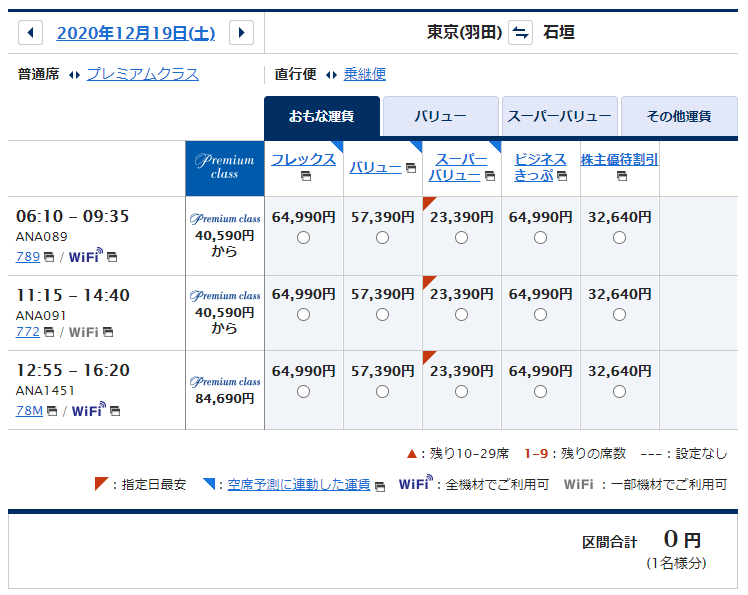Click Premium class logo in header
Image resolution: width=748 pixels, height=595 pixels.
click(225, 167)
